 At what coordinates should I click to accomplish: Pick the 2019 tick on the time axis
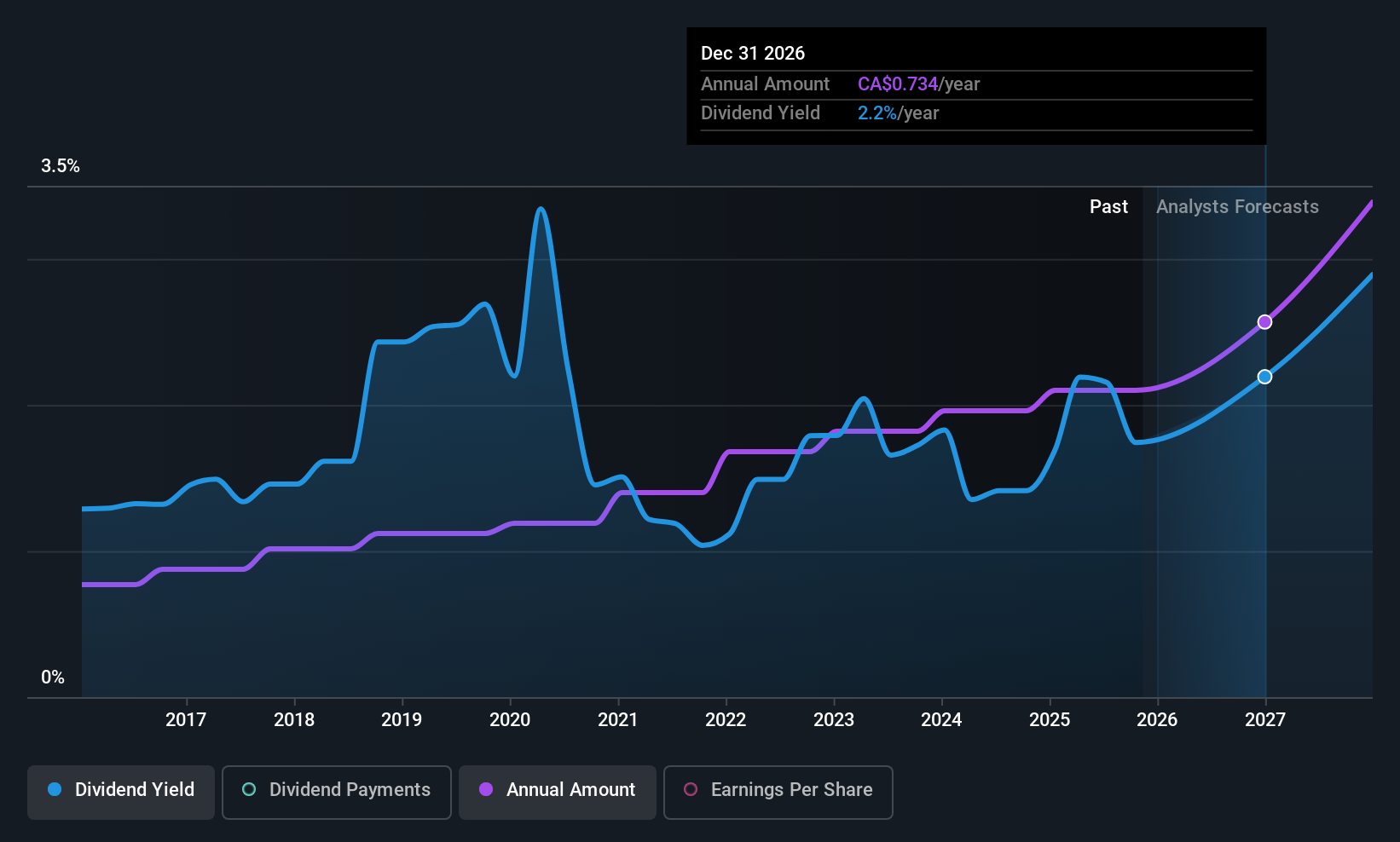click(x=402, y=720)
